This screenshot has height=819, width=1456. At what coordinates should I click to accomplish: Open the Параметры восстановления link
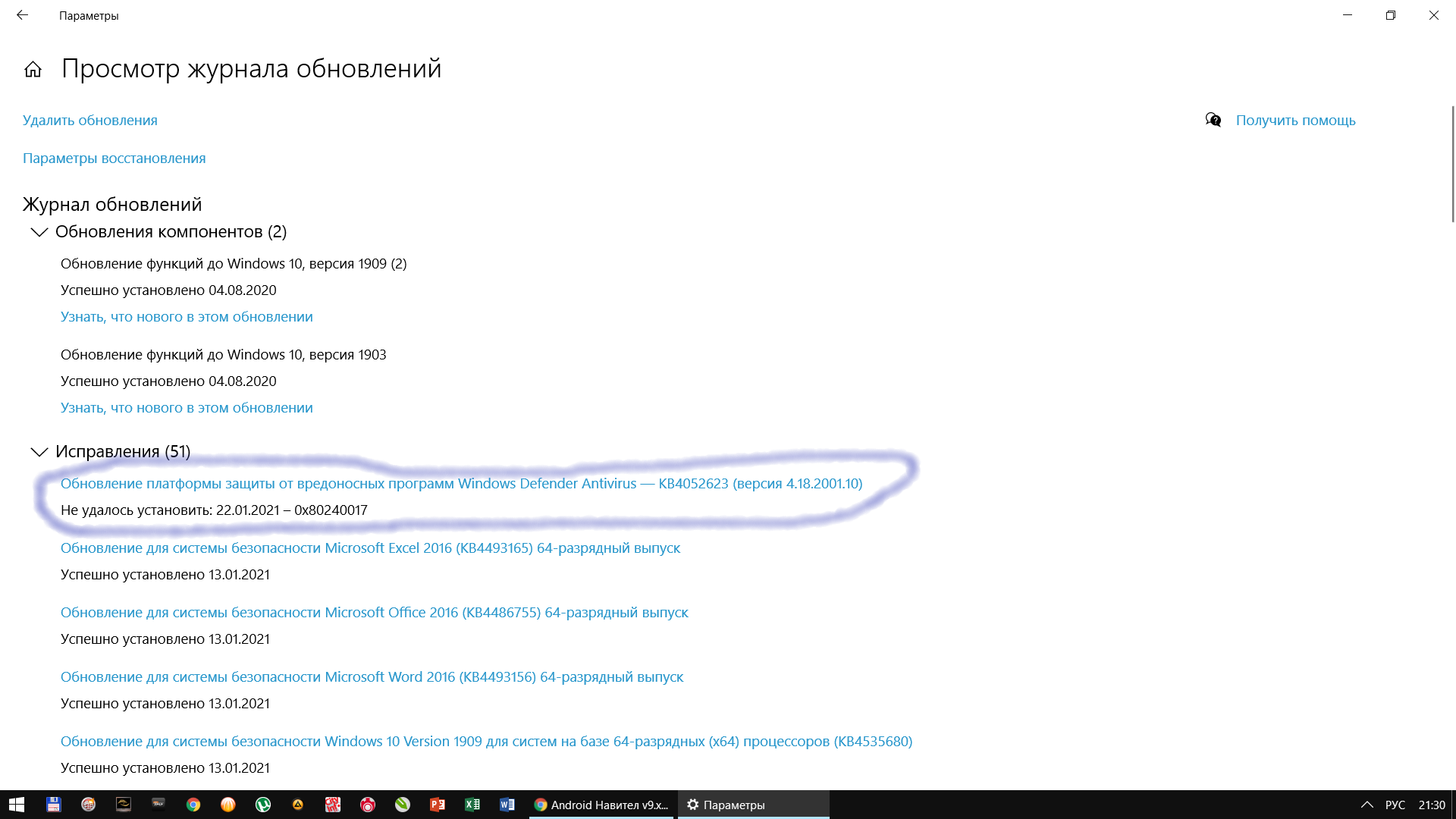pos(115,158)
